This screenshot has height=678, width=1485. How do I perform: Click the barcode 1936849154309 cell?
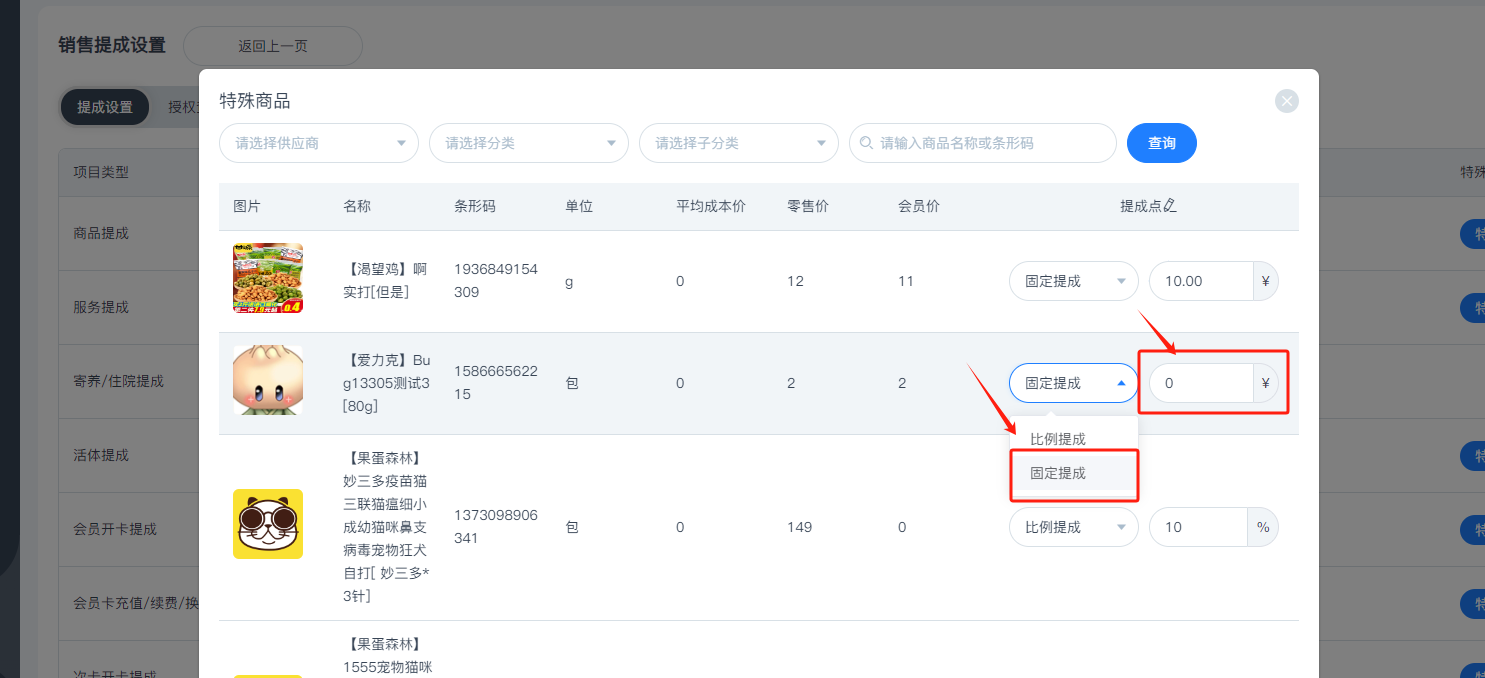click(495, 281)
